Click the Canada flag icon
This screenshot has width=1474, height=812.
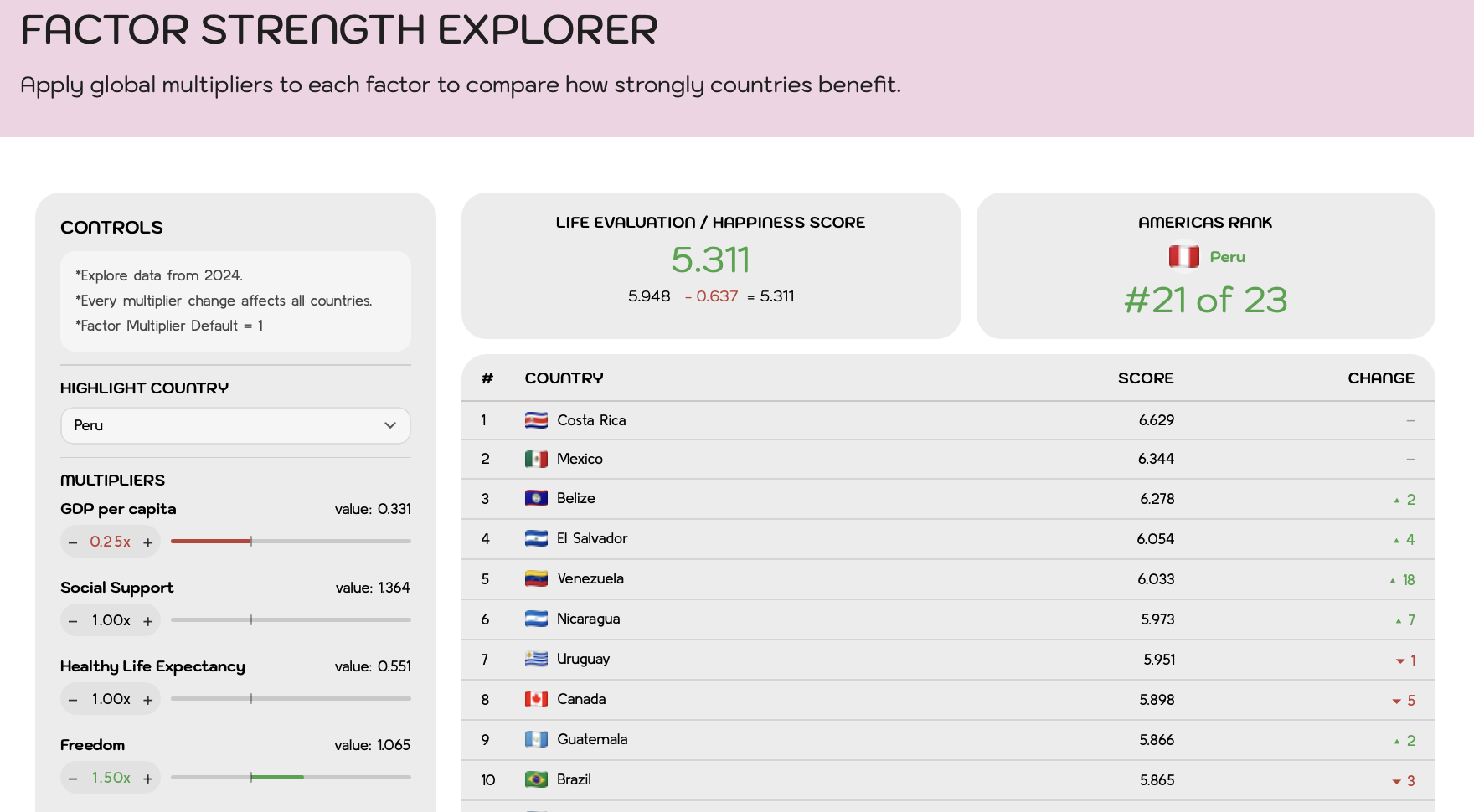[x=536, y=699]
